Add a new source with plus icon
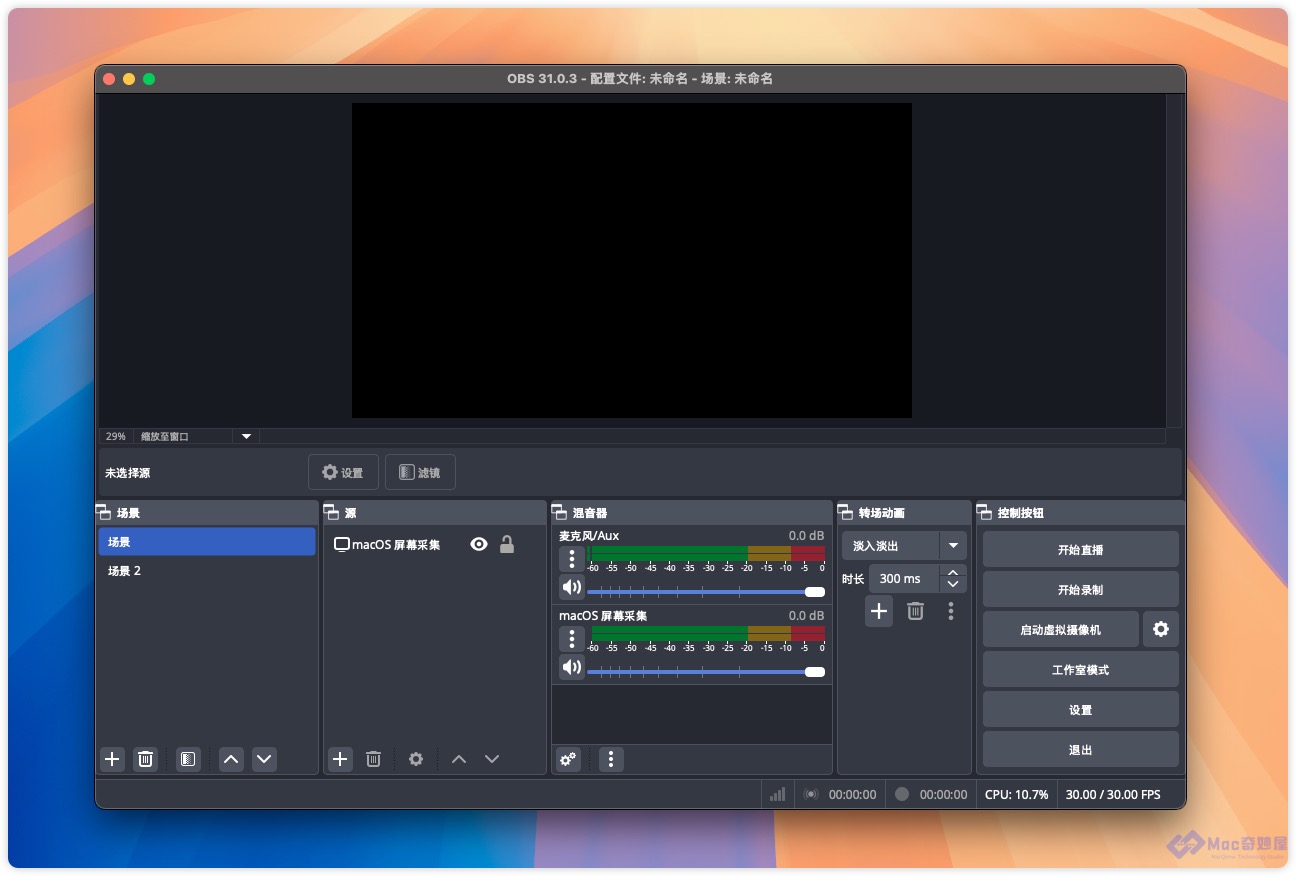Viewport: 1296px width, 876px height. (x=340, y=759)
